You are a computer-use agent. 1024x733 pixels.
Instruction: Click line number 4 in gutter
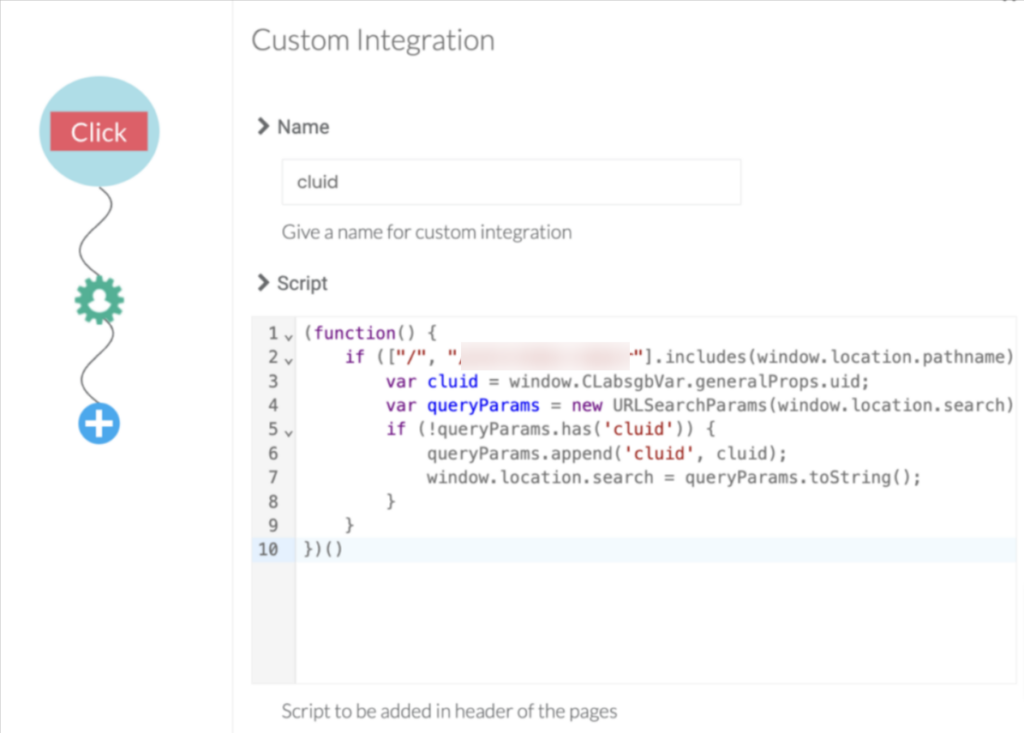[273, 405]
